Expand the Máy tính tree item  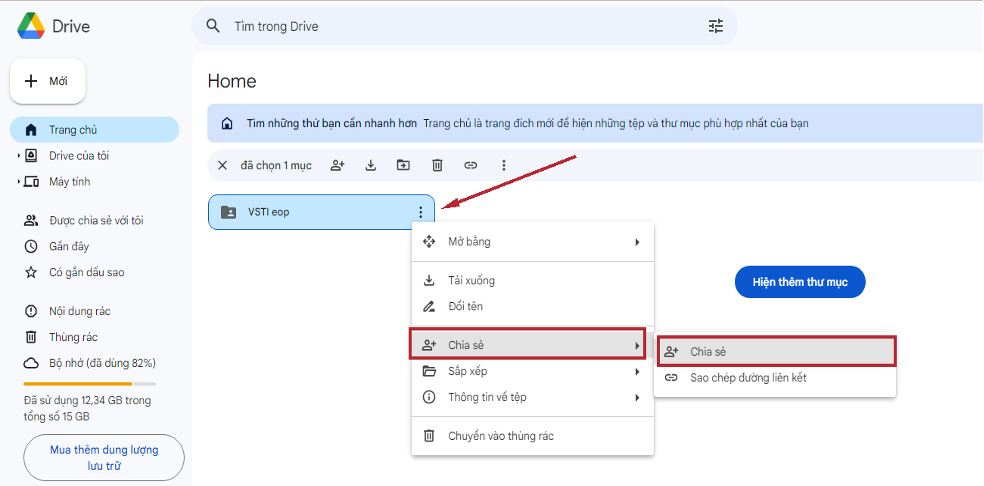pos(18,182)
